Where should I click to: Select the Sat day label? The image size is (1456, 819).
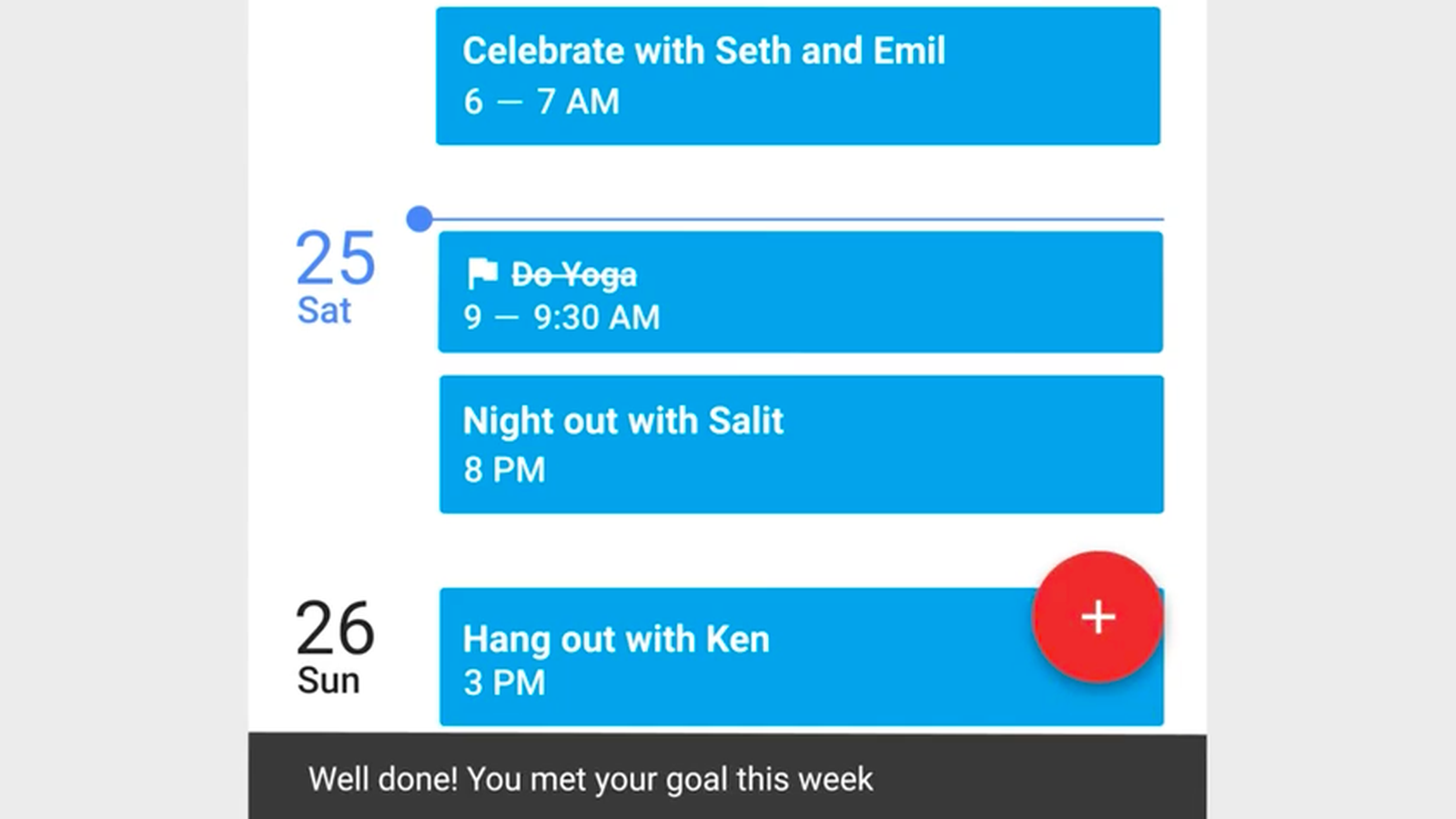pos(323,310)
